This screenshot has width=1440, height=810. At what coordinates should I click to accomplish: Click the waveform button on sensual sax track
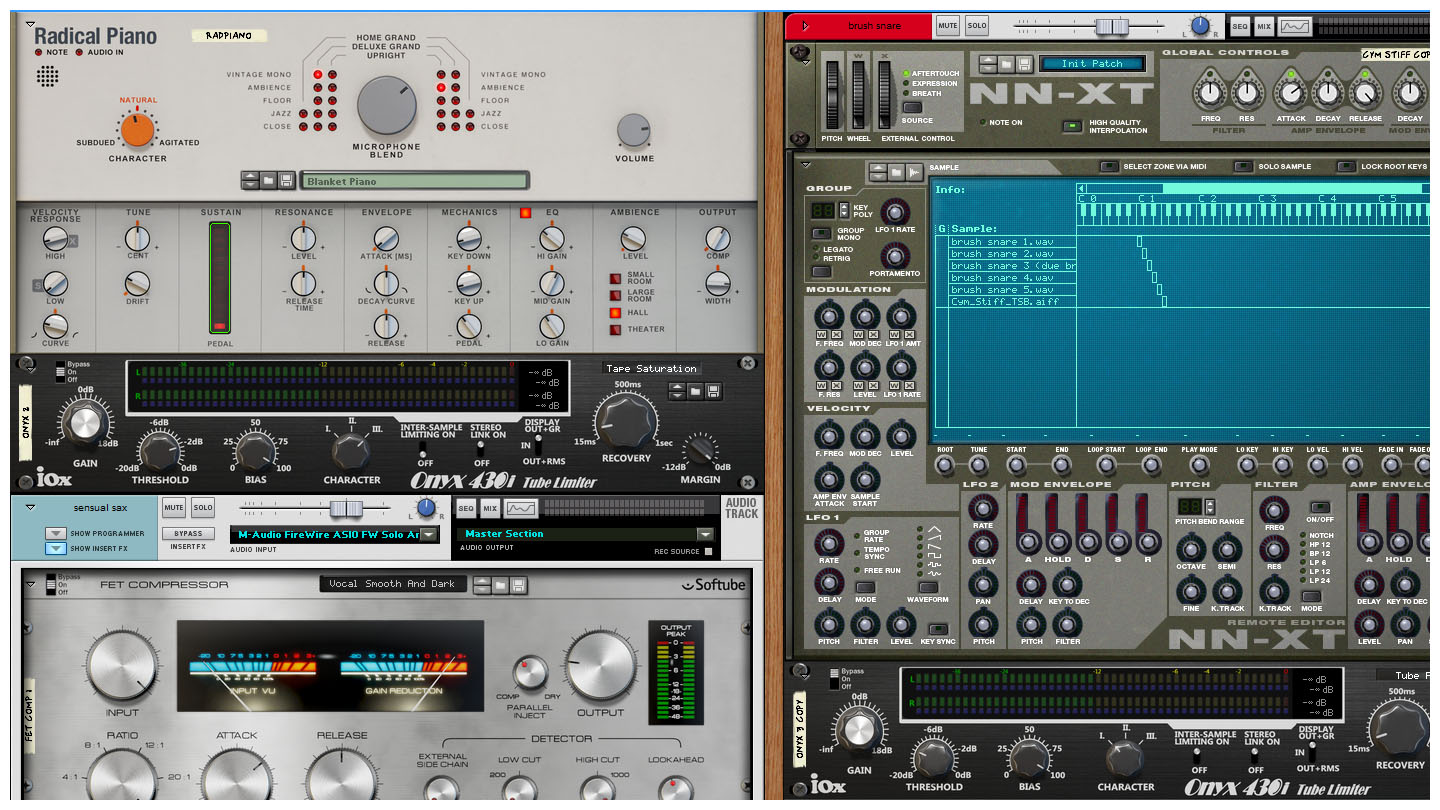[521, 508]
